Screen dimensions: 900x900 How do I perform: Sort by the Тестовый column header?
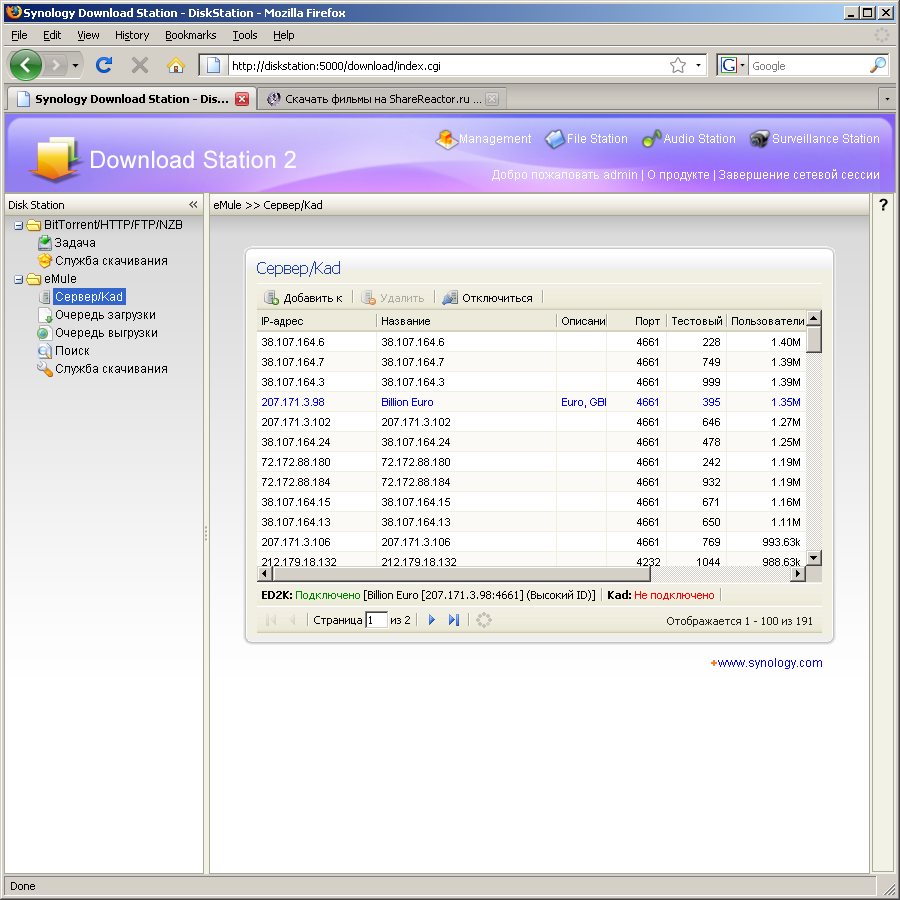(x=697, y=321)
